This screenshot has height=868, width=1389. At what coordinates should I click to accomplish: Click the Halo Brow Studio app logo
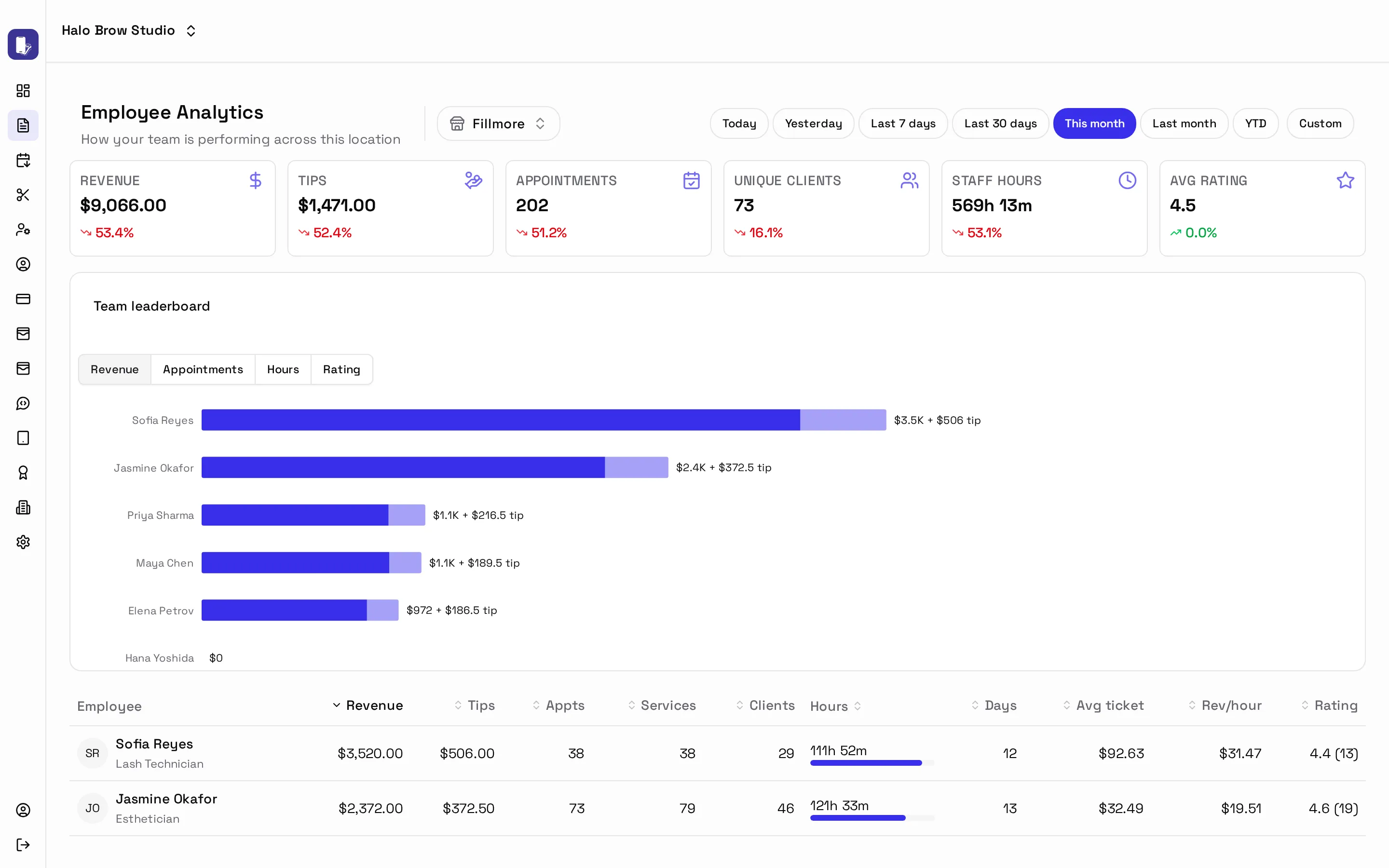coord(23,44)
